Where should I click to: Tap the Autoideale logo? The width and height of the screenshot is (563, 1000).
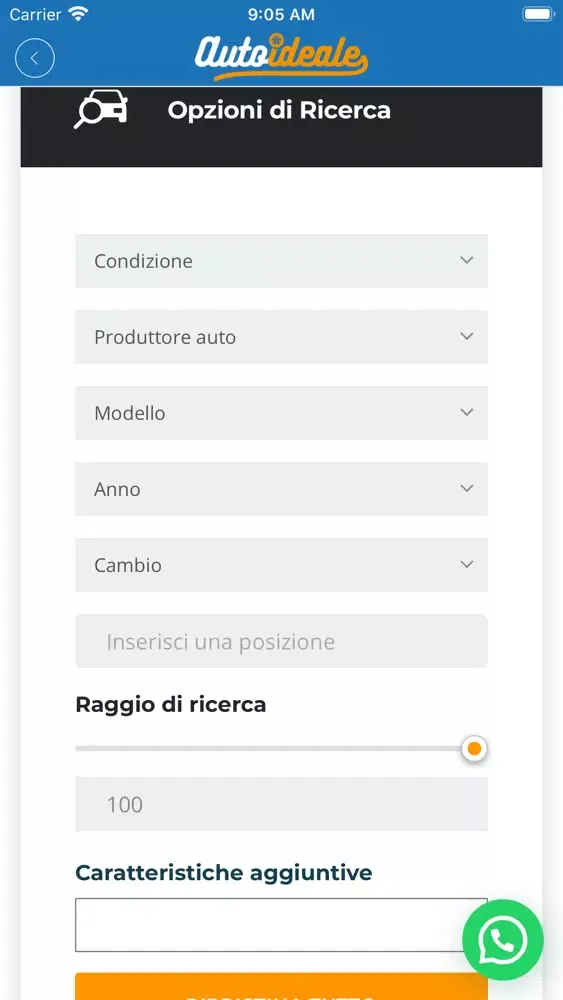click(x=281, y=57)
